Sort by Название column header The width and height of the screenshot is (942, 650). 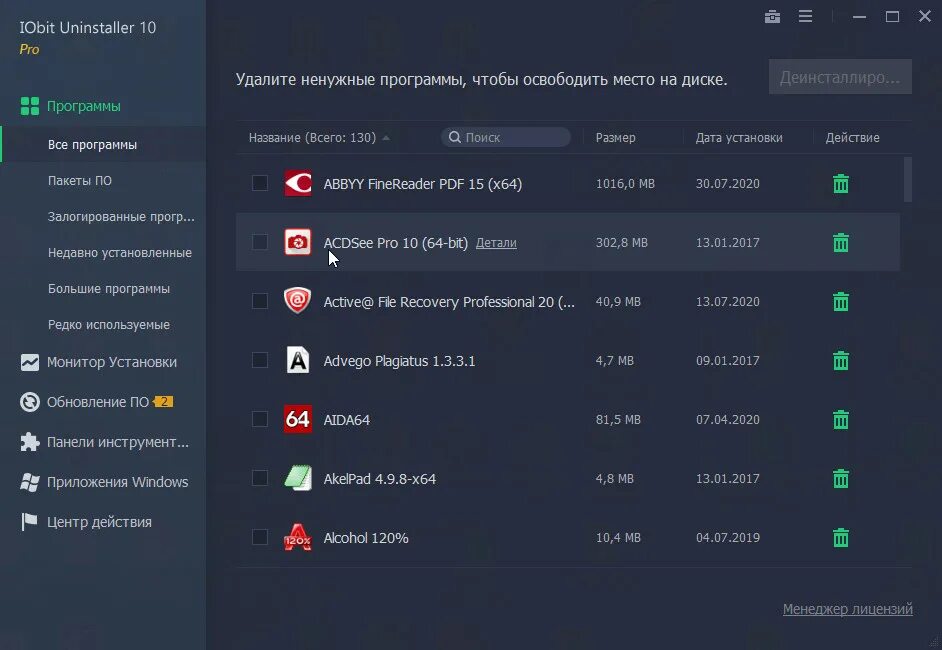[312, 138]
